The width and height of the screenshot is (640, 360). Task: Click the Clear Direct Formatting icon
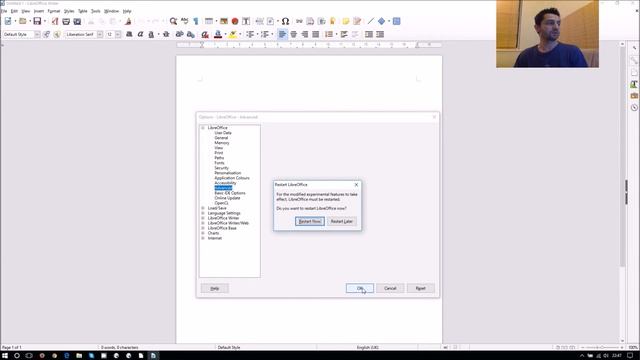coord(205,34)
